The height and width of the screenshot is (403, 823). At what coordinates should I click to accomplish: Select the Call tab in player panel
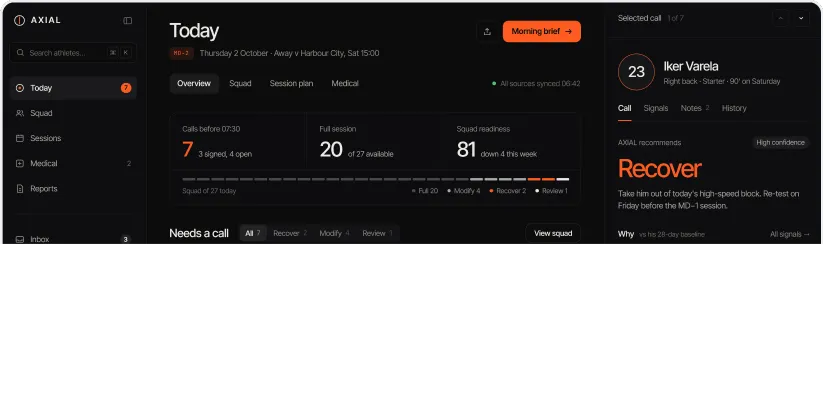point(624,108)
